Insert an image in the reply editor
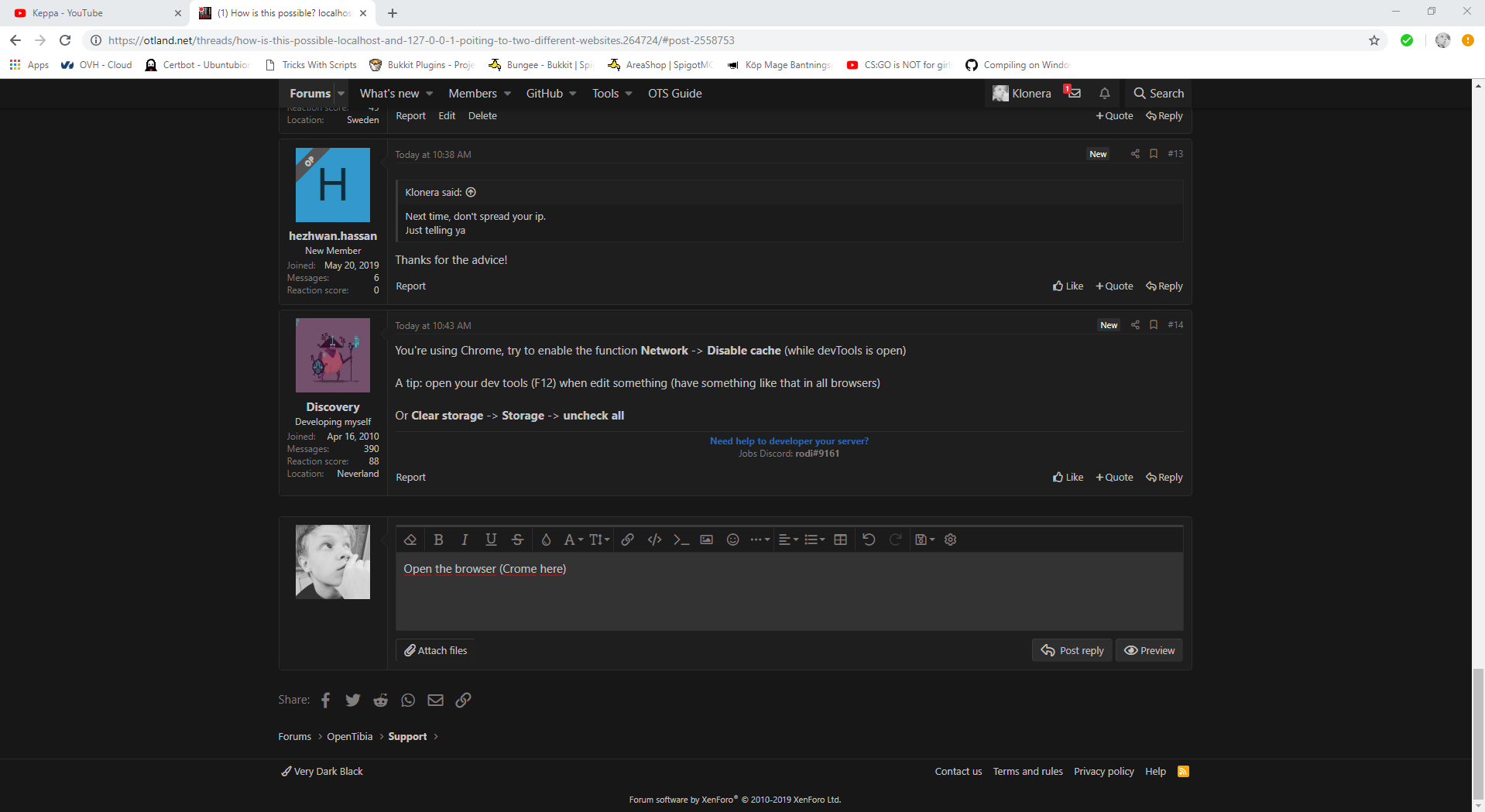The height and width of the screenshot is (812, 1485). [706, 540]
